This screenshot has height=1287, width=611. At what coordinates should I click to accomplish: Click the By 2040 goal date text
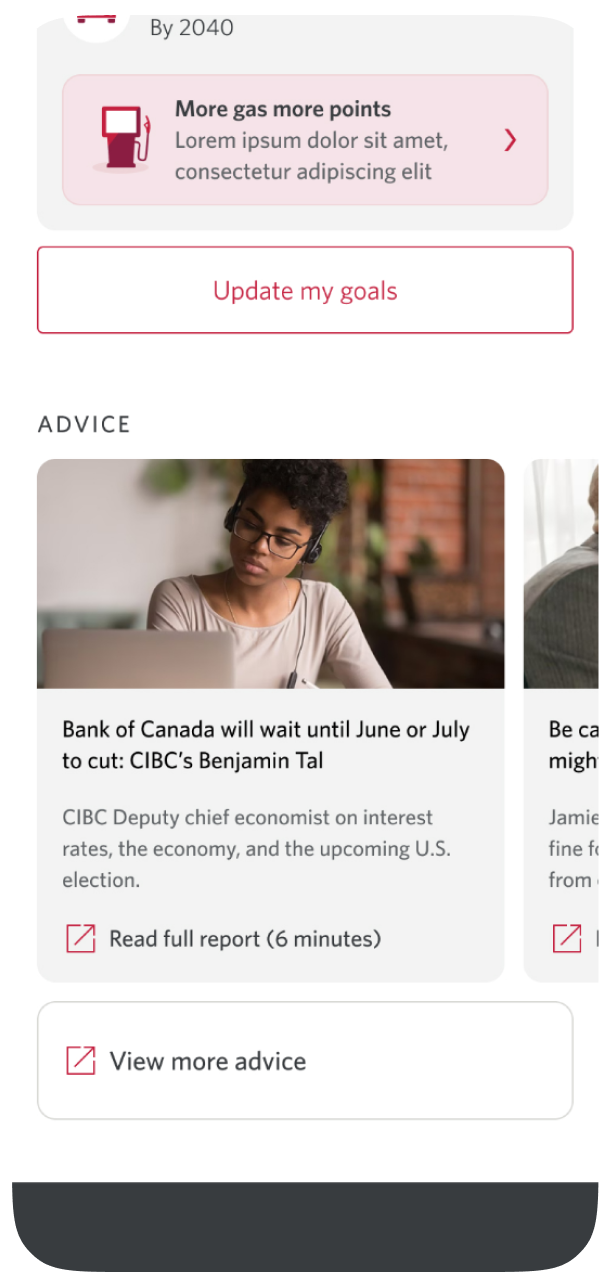pos(191,28)
